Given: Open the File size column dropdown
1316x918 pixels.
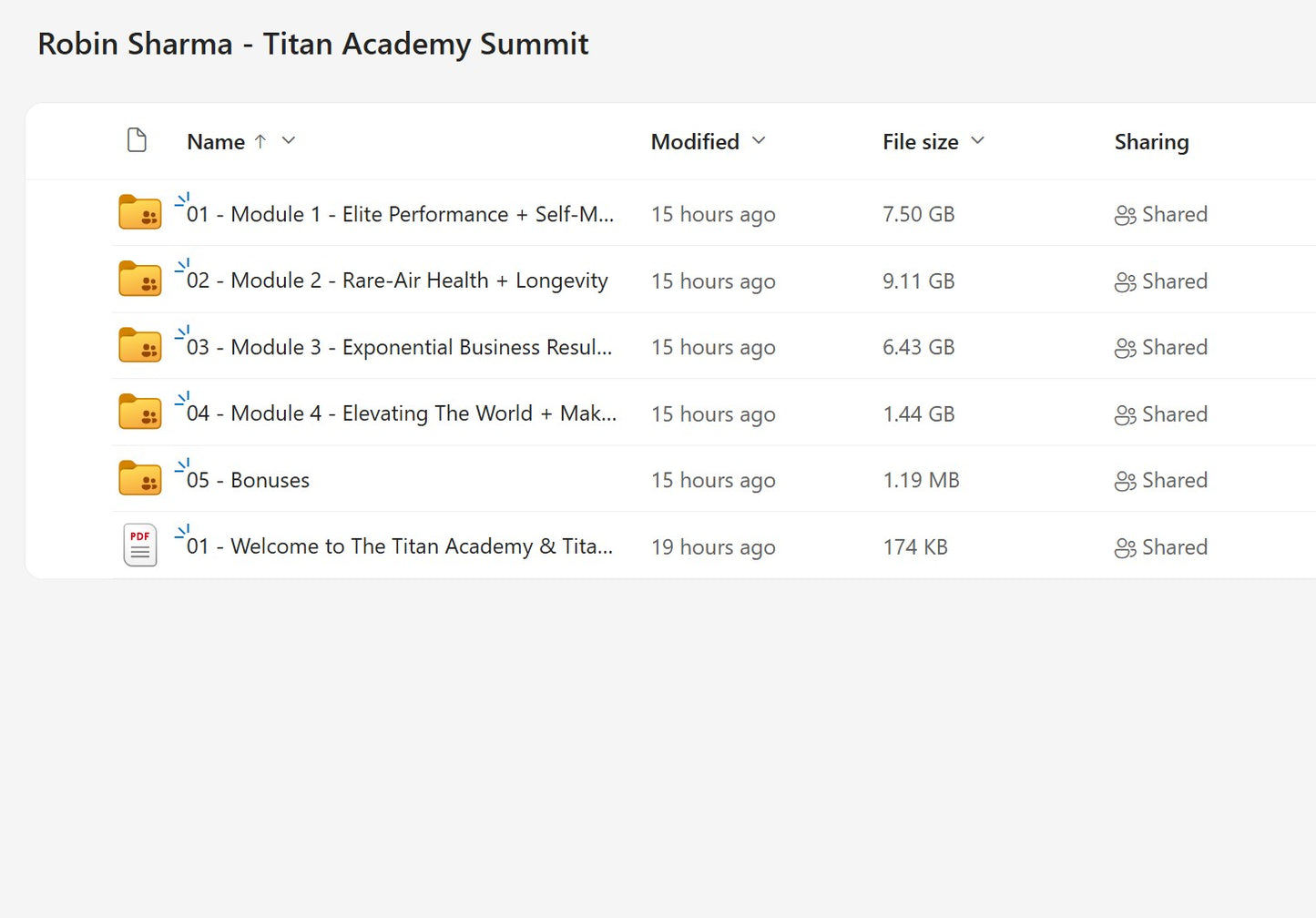Looking at the screenshot, I should 978,141.
